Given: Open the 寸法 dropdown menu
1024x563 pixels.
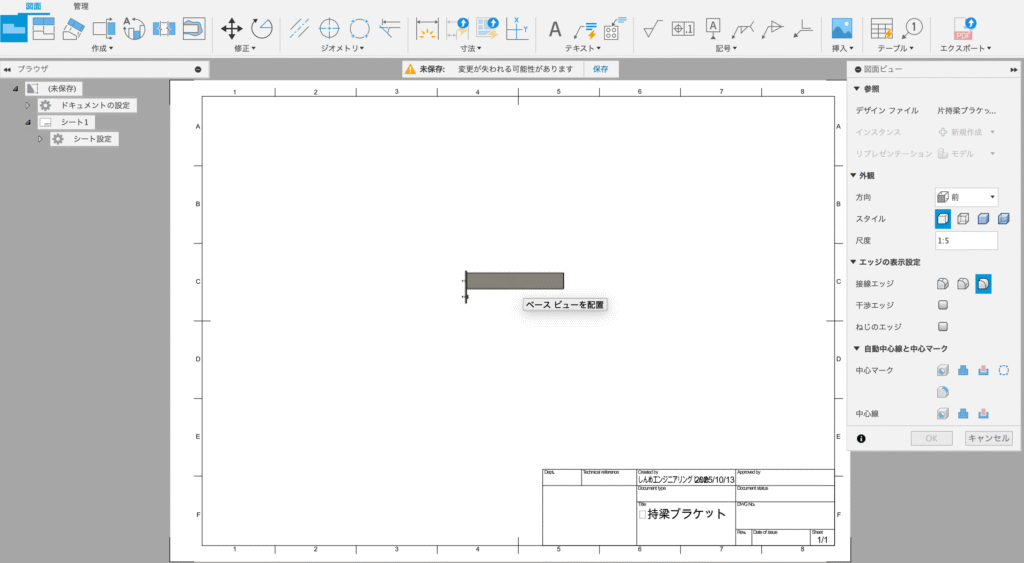Looking at the screenshot, I should point(471,48).
